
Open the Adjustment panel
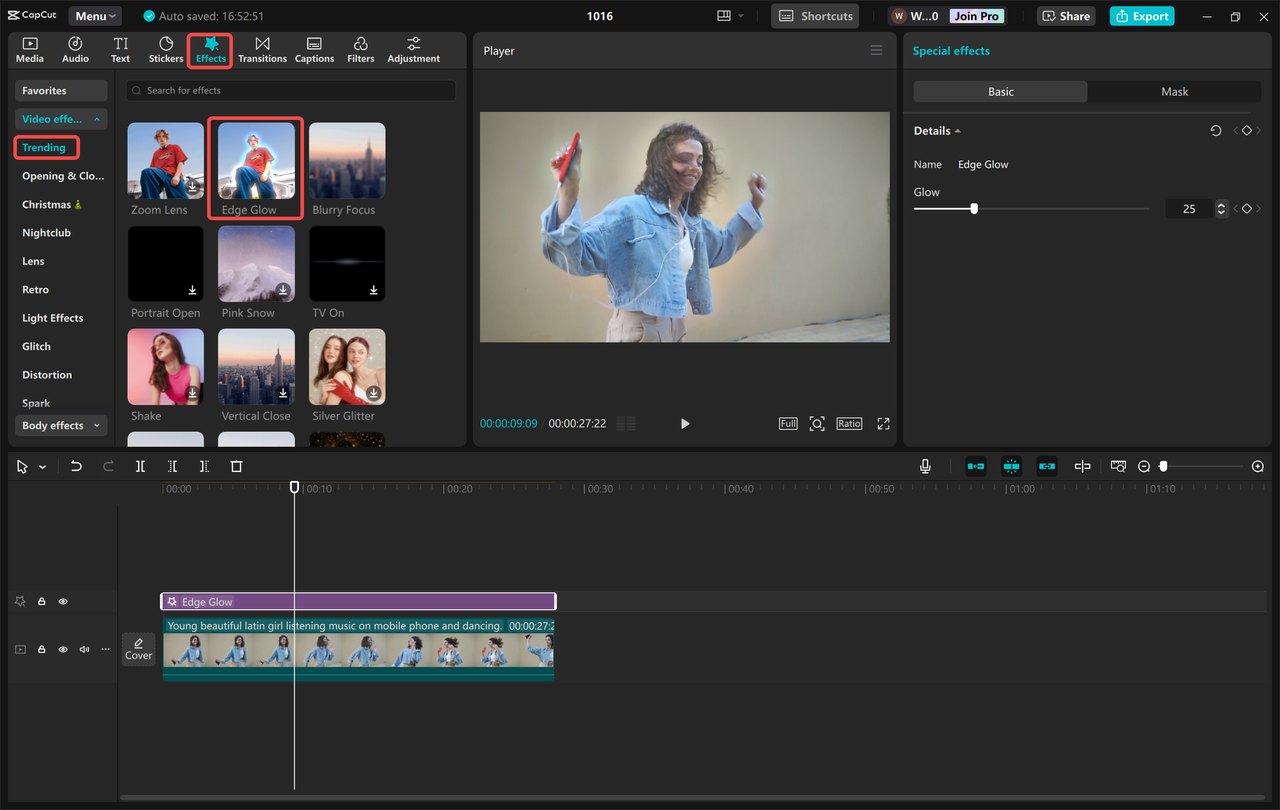[412, 48]
